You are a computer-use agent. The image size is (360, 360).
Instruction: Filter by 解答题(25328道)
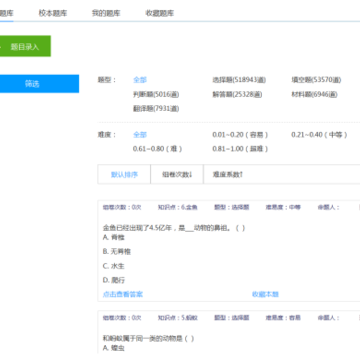pyautogui.click(x=237, y=95)
